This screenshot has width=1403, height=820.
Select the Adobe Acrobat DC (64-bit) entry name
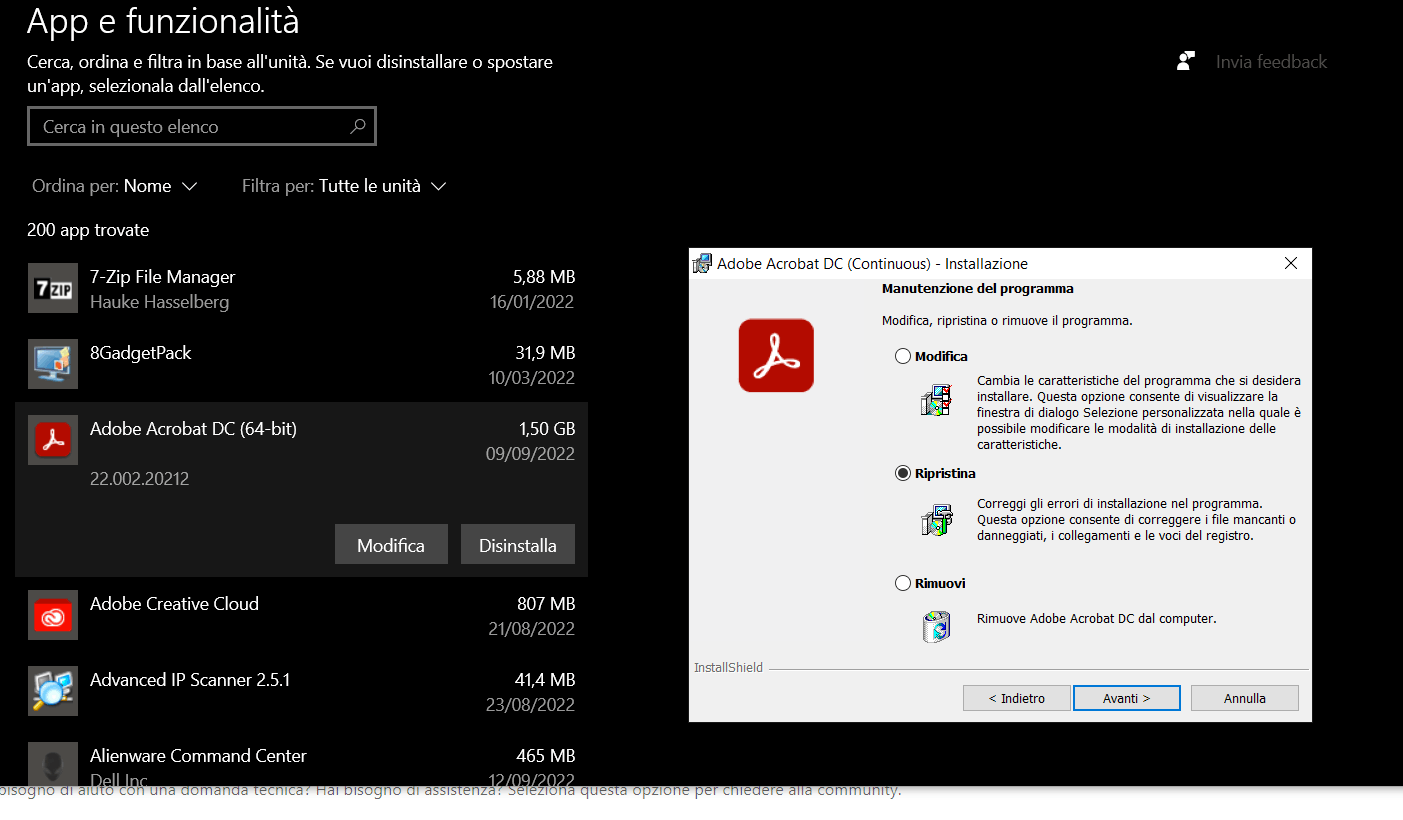[x=193, y=429]
